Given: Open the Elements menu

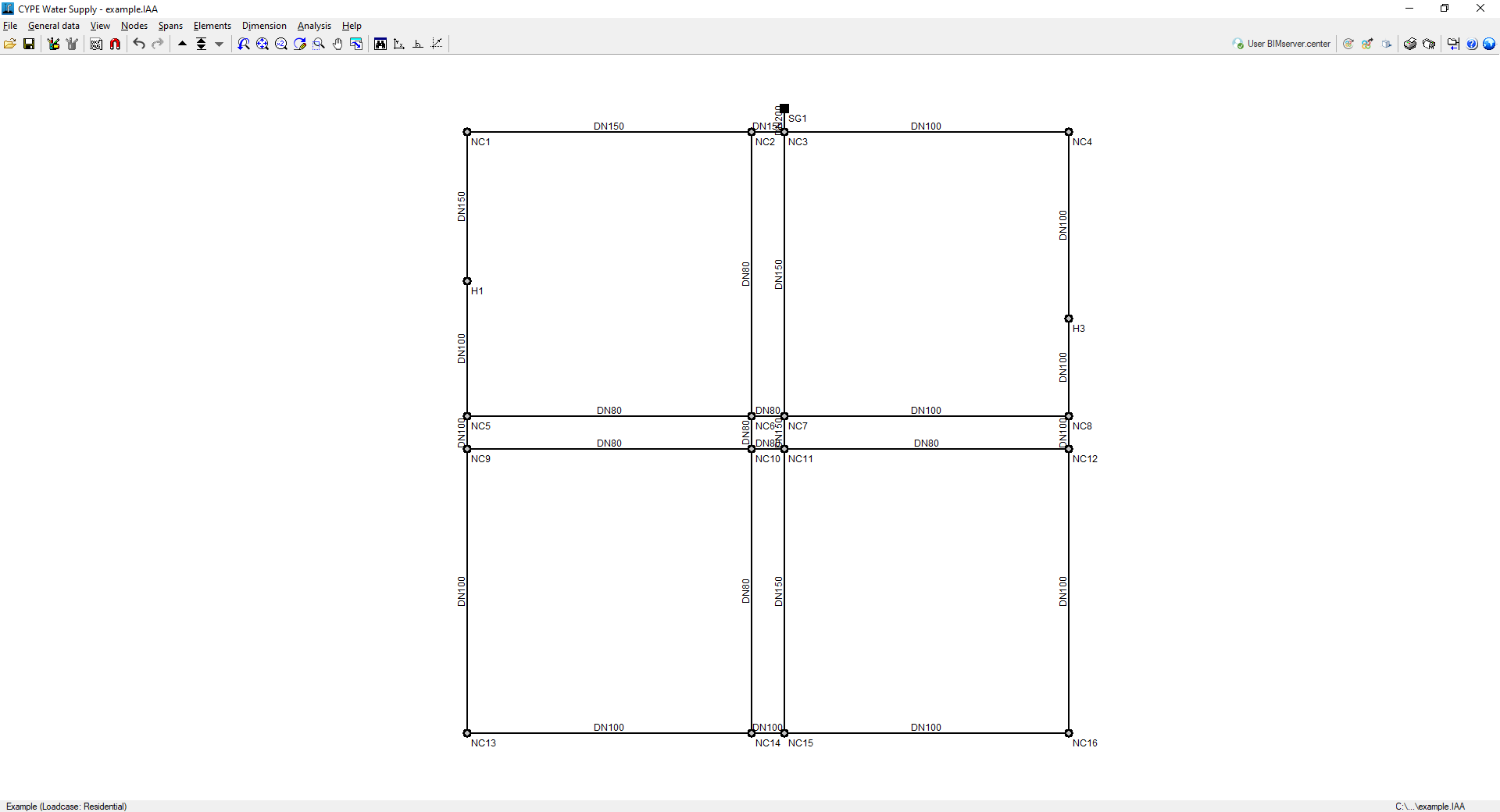Looking at the screenshot, I should [x=212, y=26].
